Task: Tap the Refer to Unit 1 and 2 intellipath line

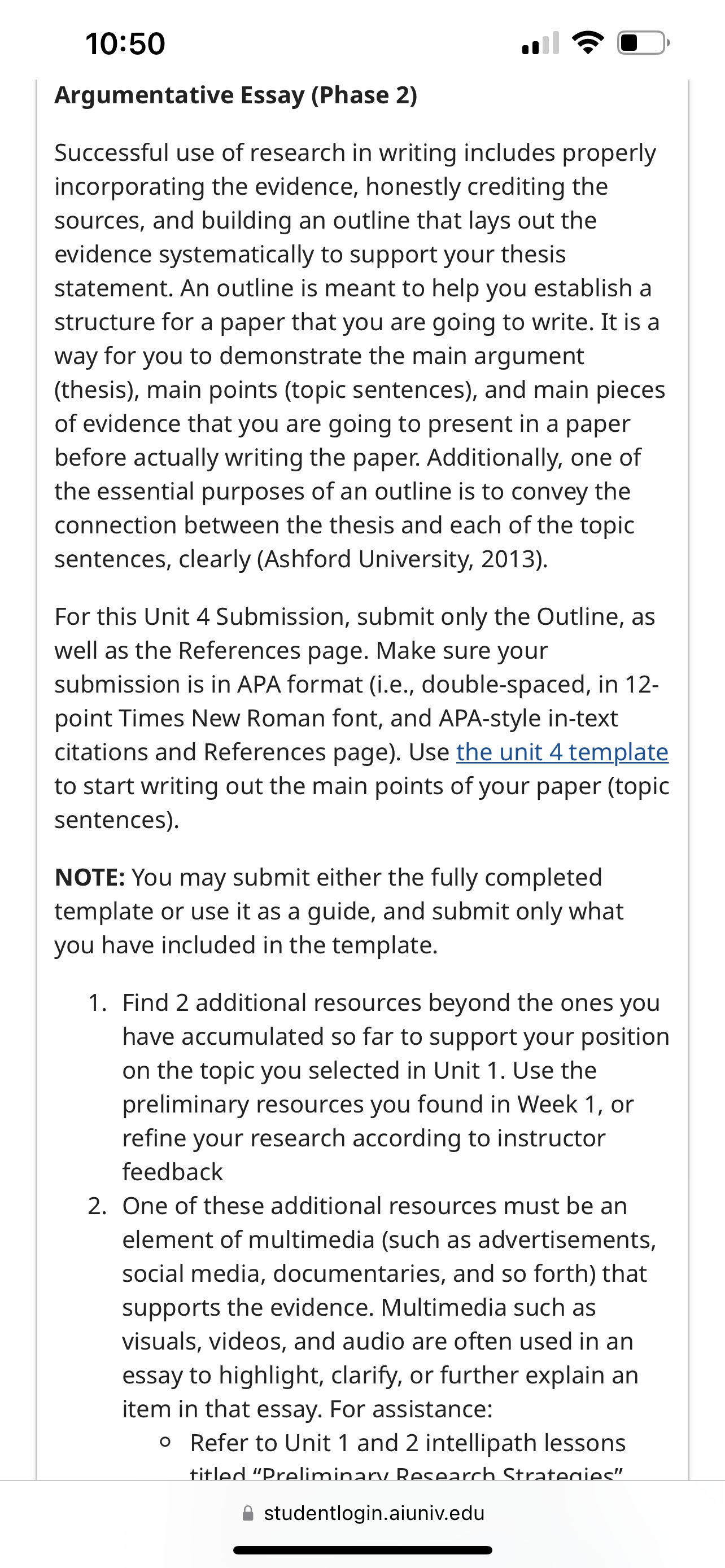Action: coord(408,1443)
